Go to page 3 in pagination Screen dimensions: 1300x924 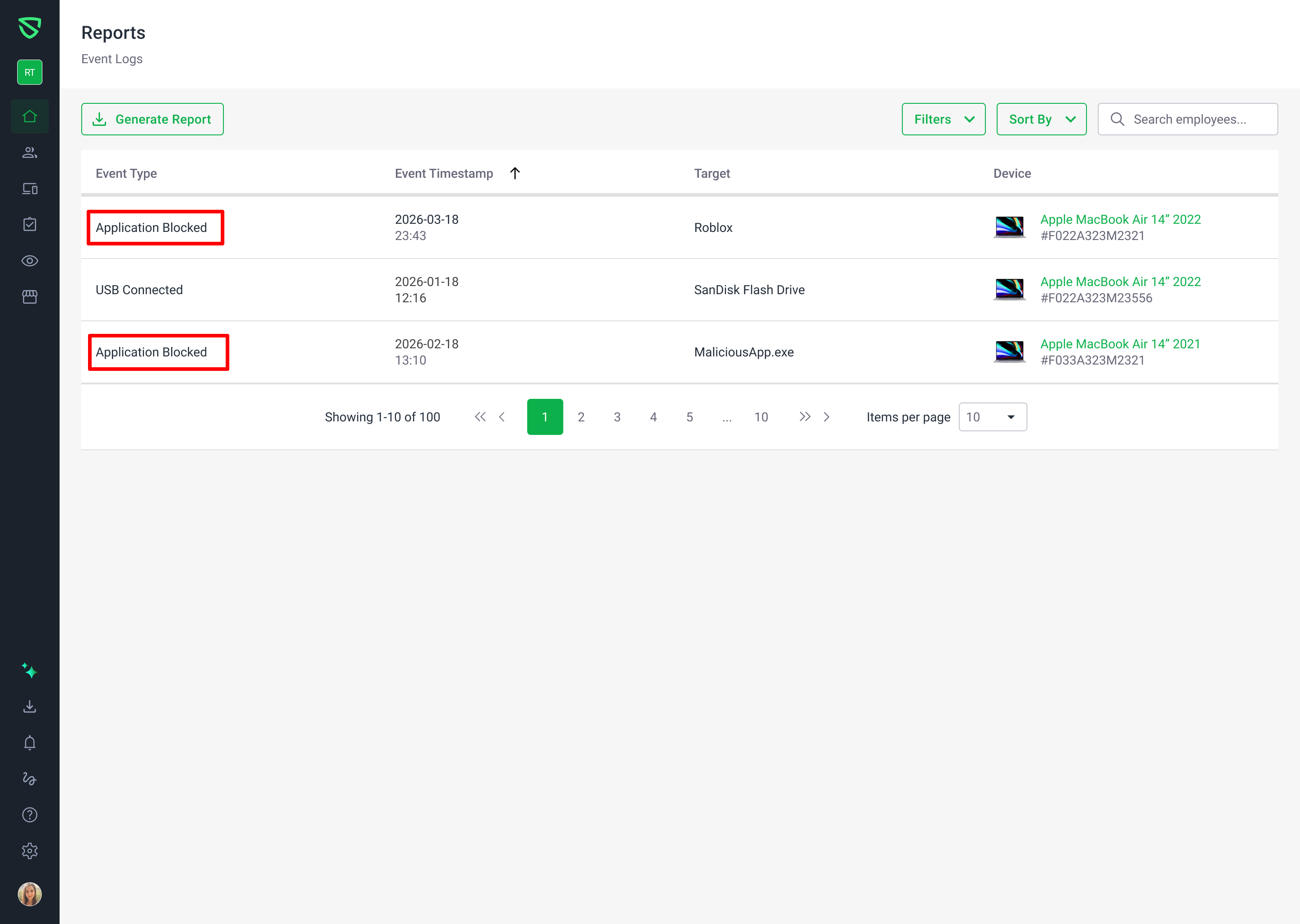617,417
